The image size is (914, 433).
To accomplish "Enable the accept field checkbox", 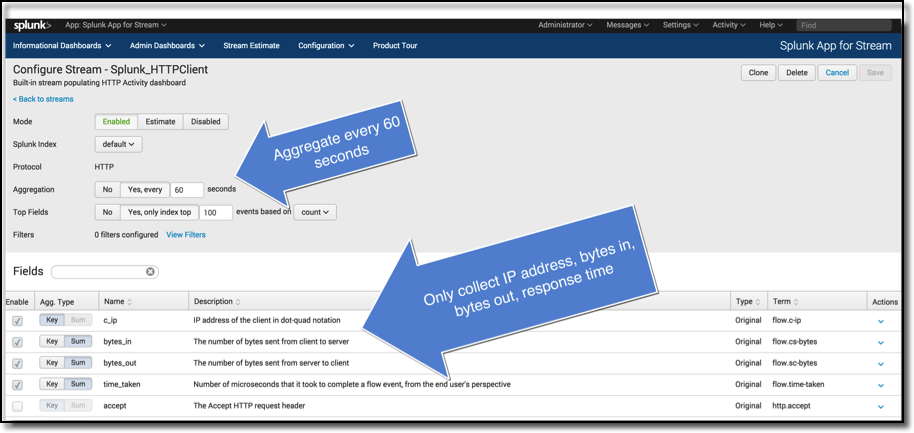I will click(x=17, y=406).
